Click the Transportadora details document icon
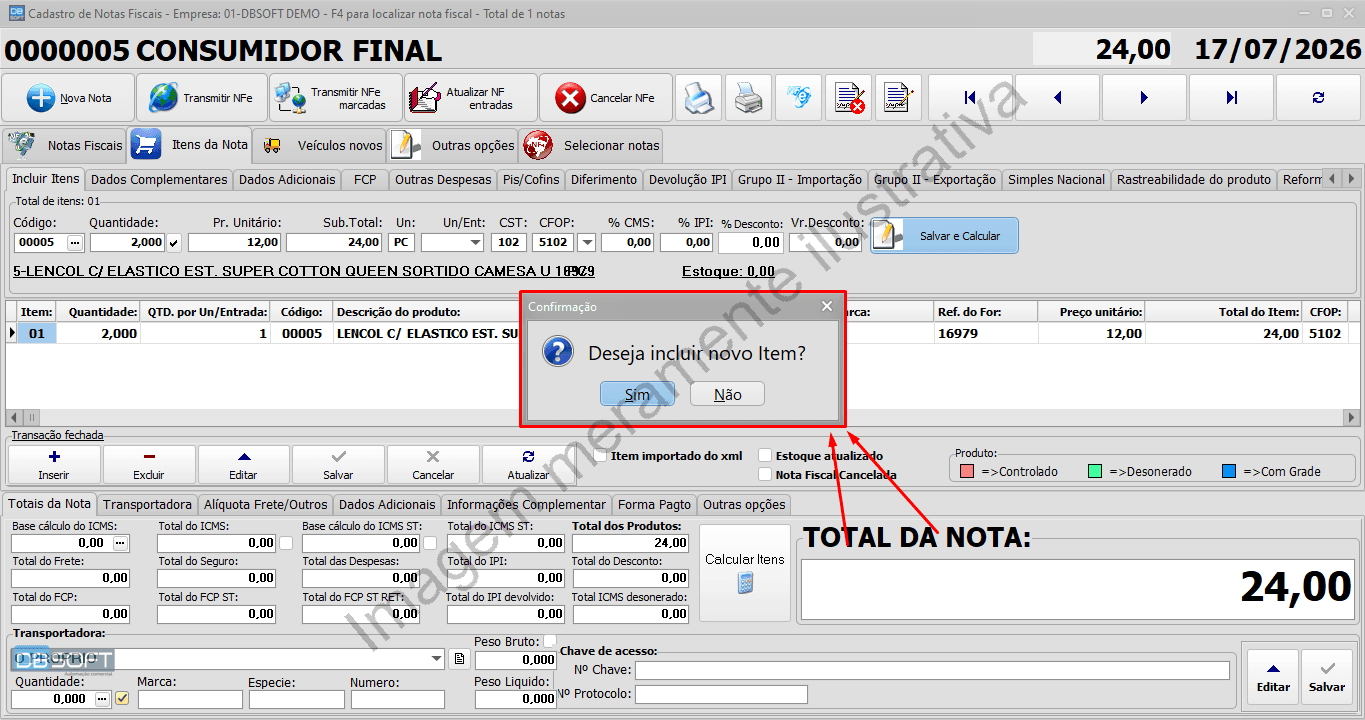This screenshot has width=1365, height=720. (459, 659)
